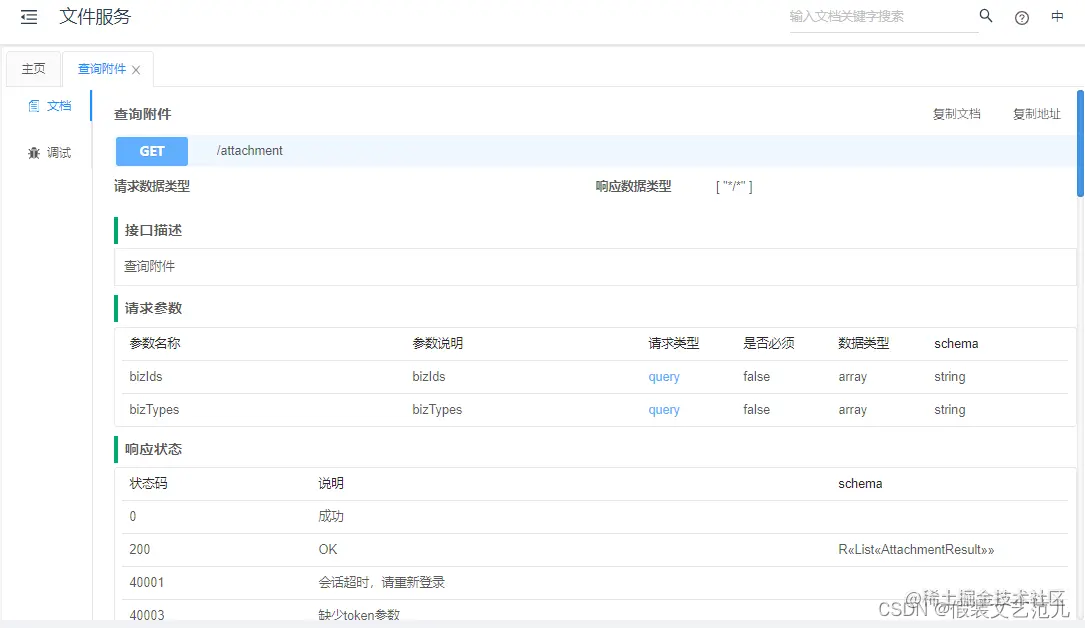Click bizIds parameter name cell

(x=146, y=377)
